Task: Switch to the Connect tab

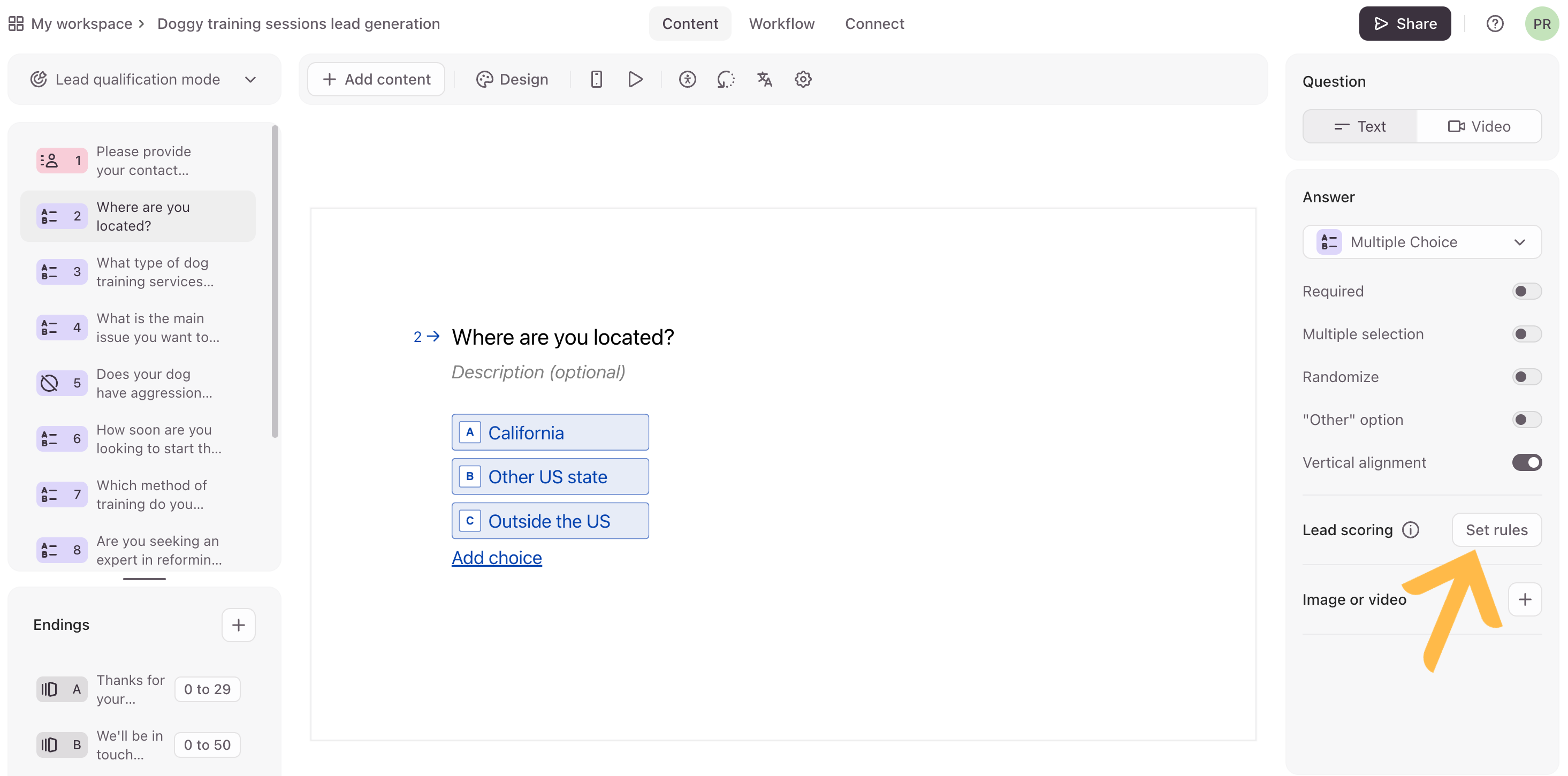Action: pyautogui.click(x=874, y=24)
